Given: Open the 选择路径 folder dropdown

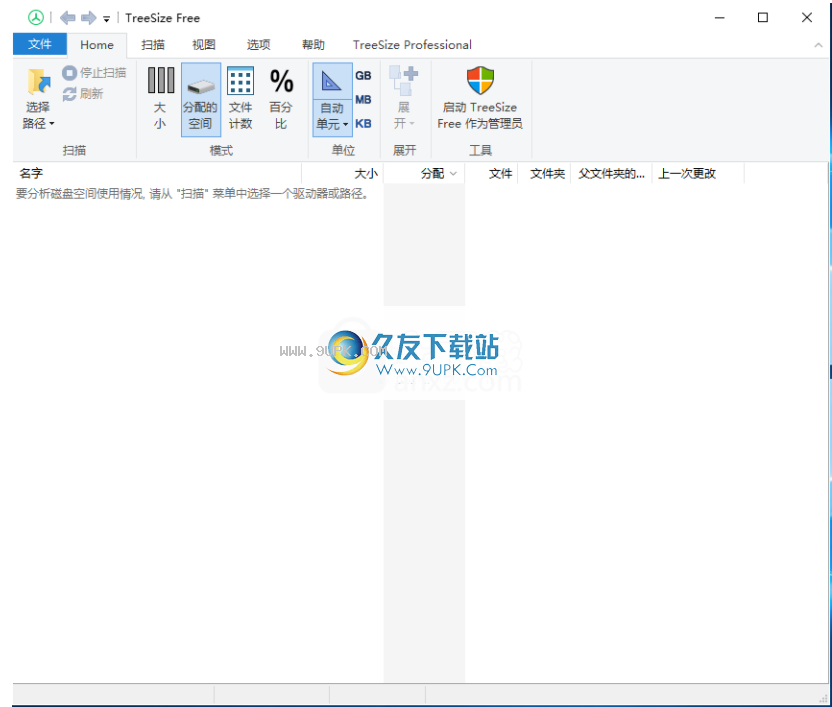Looking at the screenshot, I should [38, 99].
